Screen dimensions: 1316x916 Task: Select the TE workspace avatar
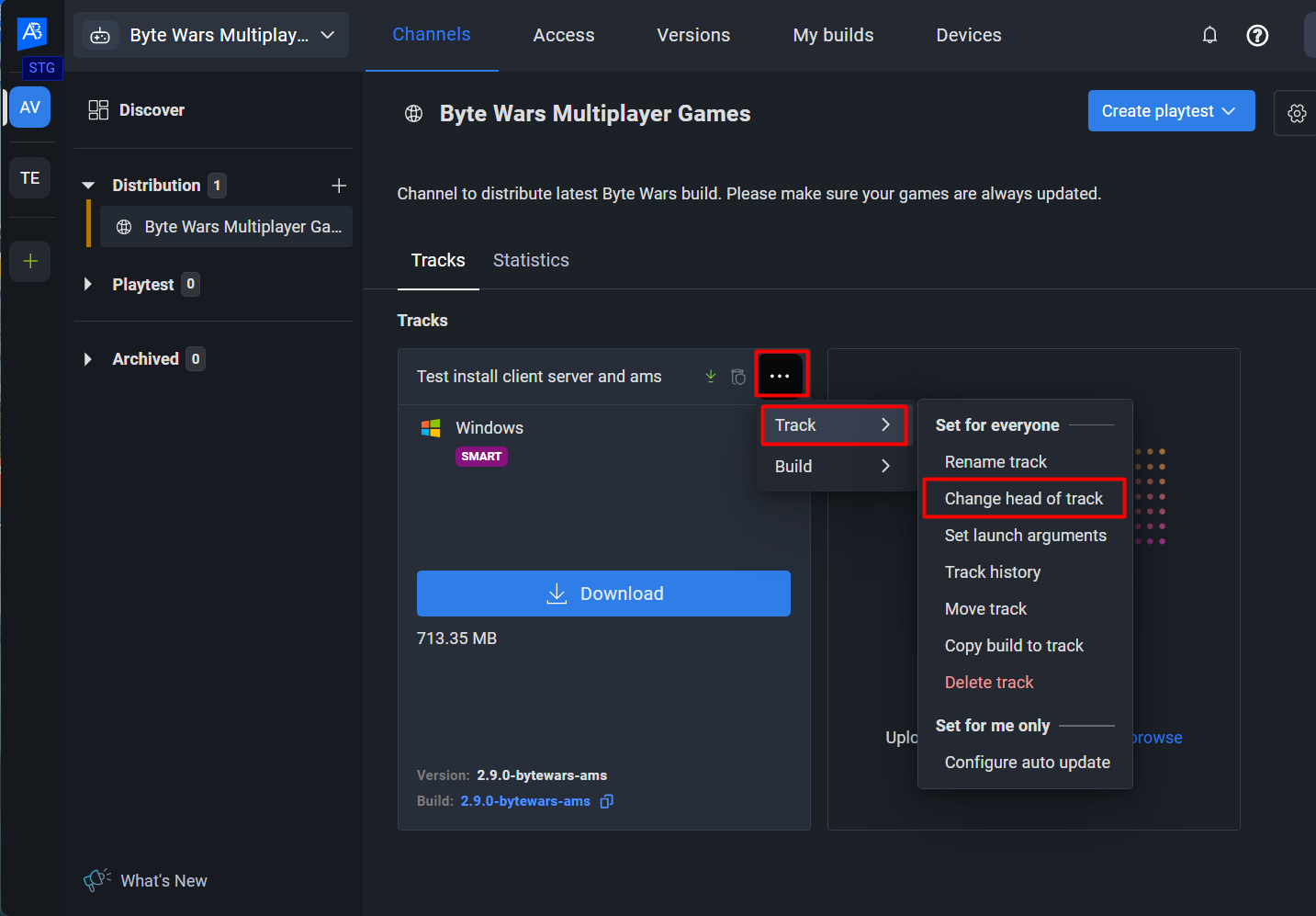coord(30,178)
